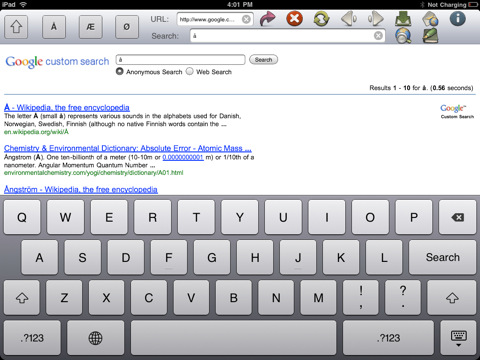This screenshot has height=360, width=480.
Task: Tap the L key
Action: [x=384, y=257]
